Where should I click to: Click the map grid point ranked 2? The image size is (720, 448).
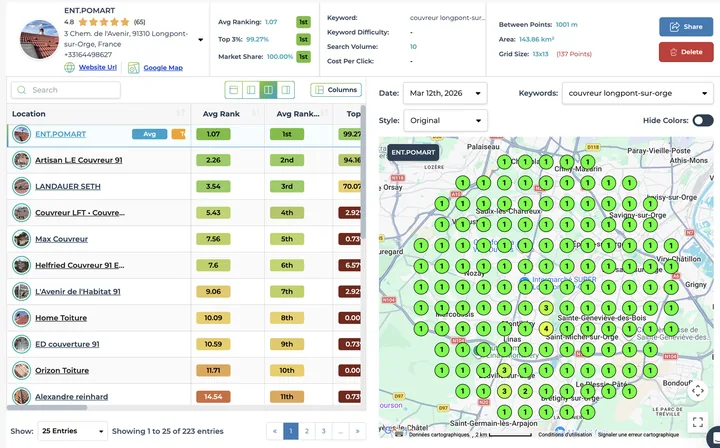click(x=525, y=392)
